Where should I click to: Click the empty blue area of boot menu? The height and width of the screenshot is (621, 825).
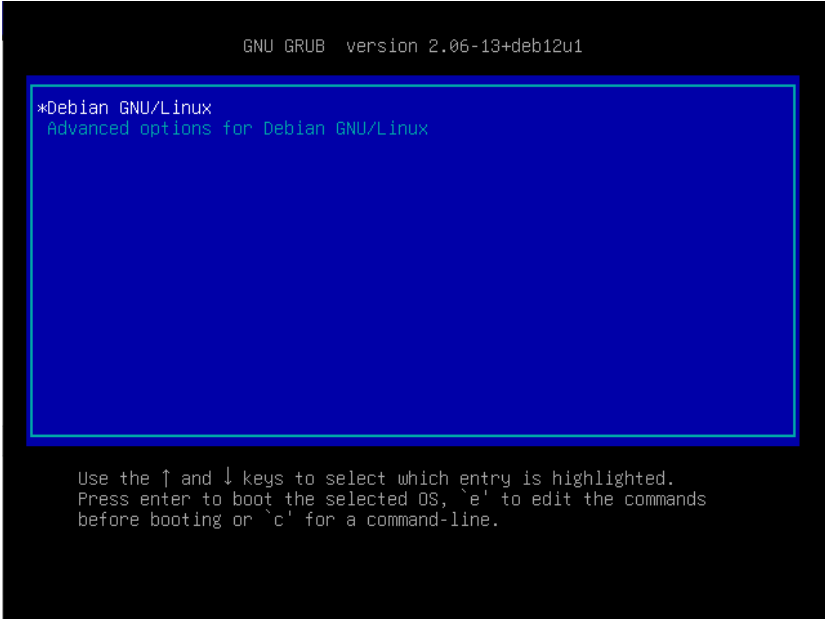click(x=413, y=284)
